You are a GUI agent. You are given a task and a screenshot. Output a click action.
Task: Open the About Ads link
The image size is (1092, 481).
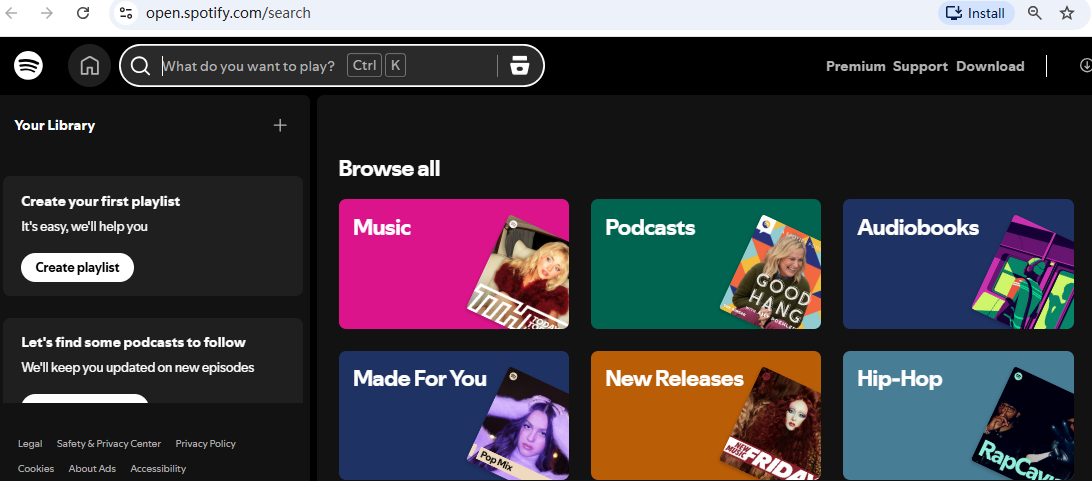tap(92, 468)
